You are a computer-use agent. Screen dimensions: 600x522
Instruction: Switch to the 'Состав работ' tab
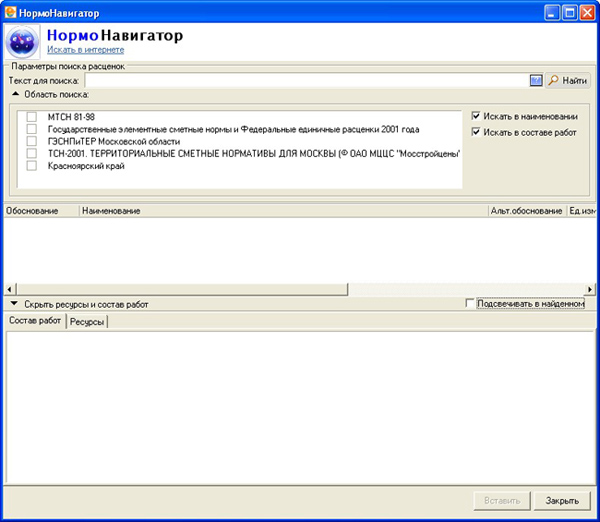click(35, 320)
